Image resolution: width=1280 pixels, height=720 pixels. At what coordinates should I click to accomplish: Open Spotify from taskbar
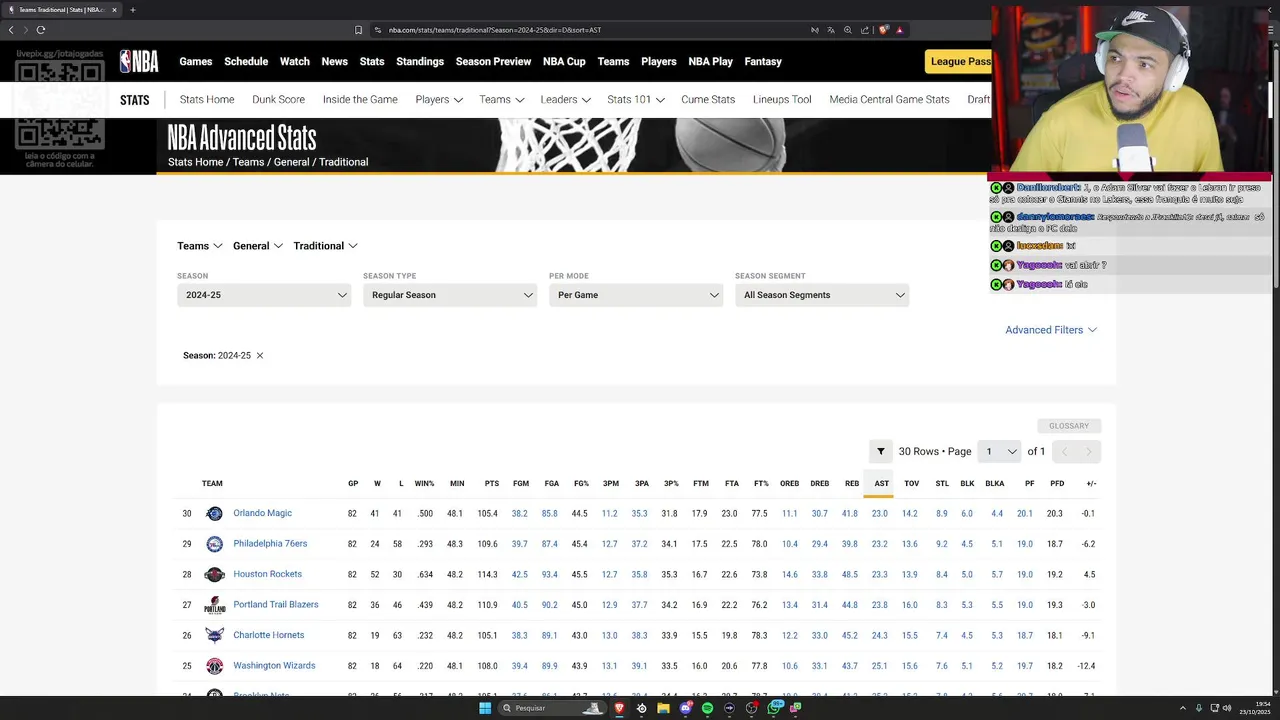(707, 708)
